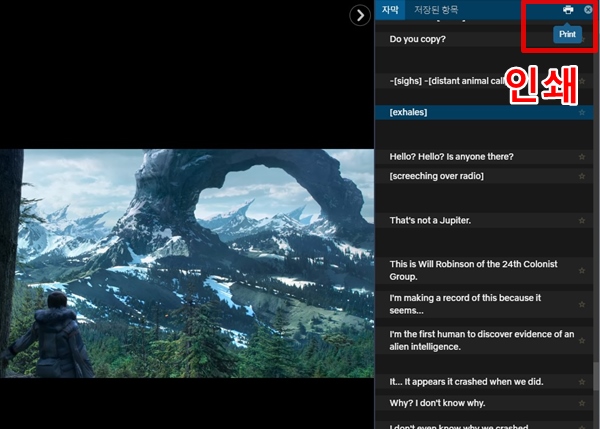Star "Hello? Hello? Is anyone there?" line
Image resolution: width=600 pixels, height=429 pixels.
point(582,157)
